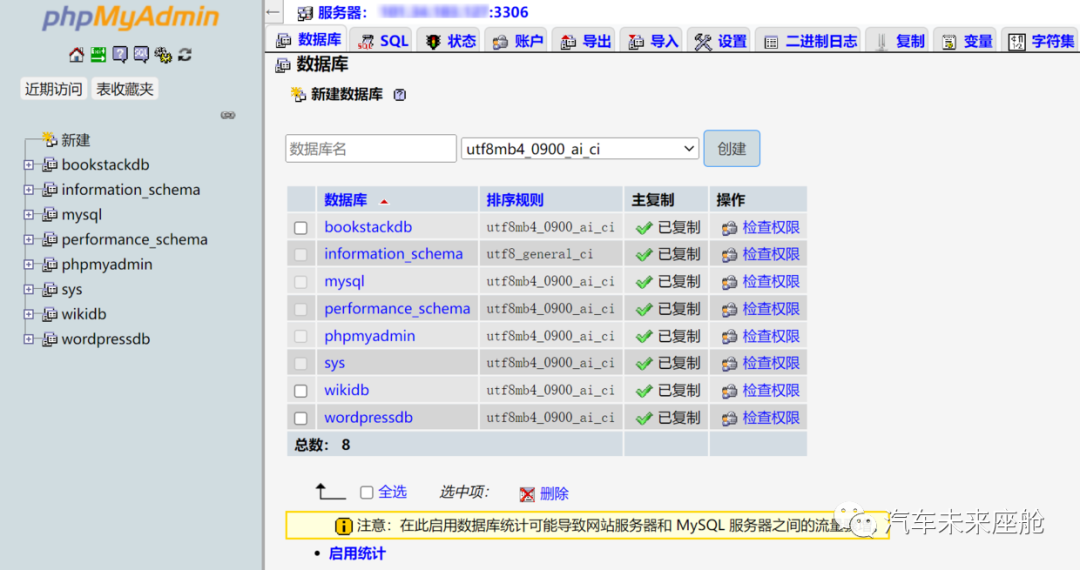Screen dimensions: 1080x570
Task: Check the wordpressdb row checkbox
Action: [x=301, y=418]
